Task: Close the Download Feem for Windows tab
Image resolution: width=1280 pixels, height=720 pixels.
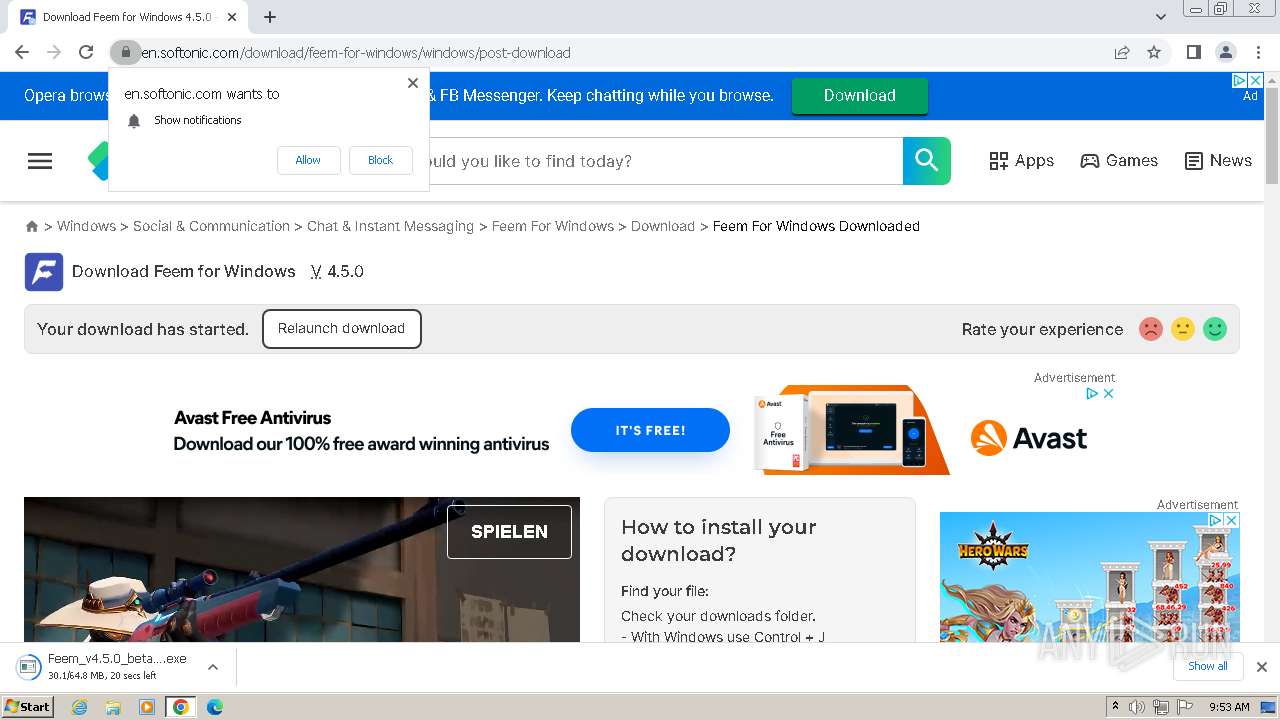Action: tap(233, 17)
